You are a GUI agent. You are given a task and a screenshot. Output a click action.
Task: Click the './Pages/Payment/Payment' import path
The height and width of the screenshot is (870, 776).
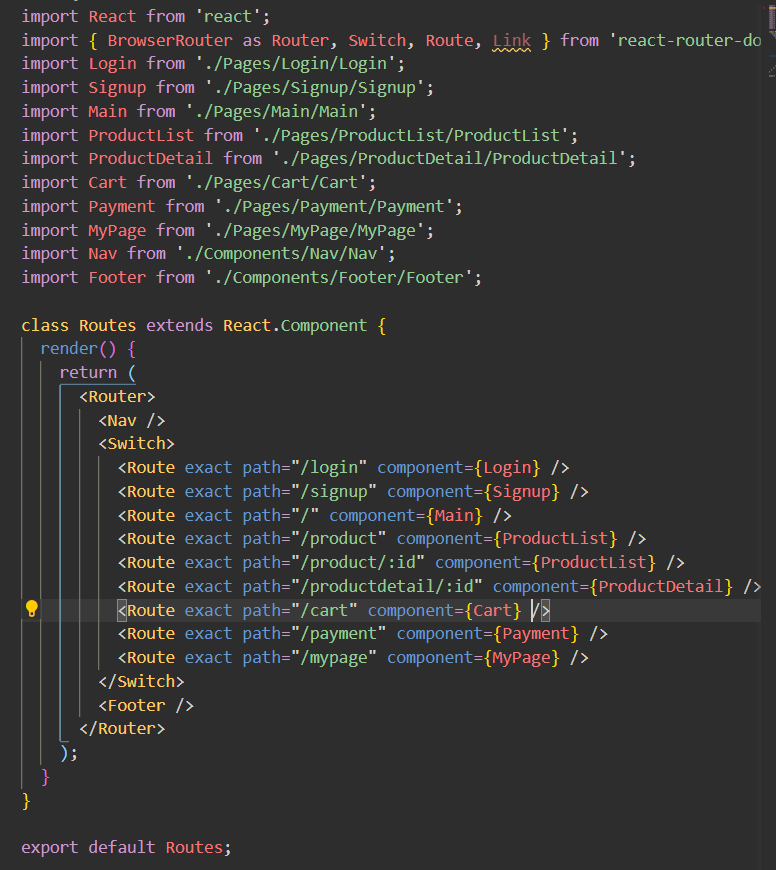(x=333, y=206)
